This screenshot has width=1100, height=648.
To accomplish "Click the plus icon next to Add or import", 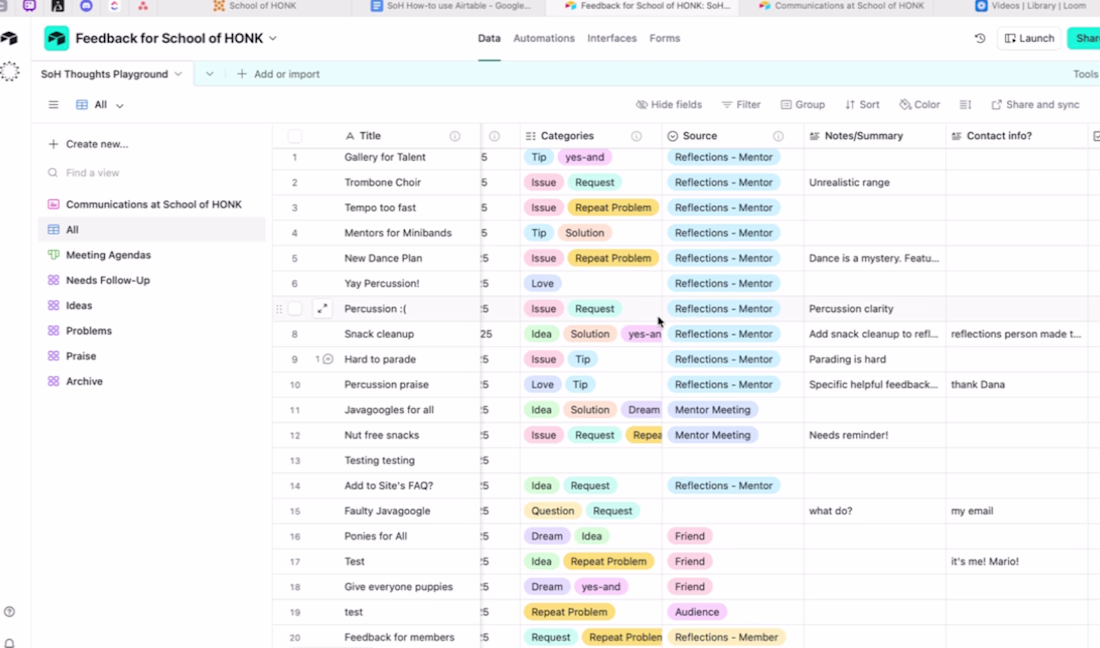I will (x=241, y=74).
